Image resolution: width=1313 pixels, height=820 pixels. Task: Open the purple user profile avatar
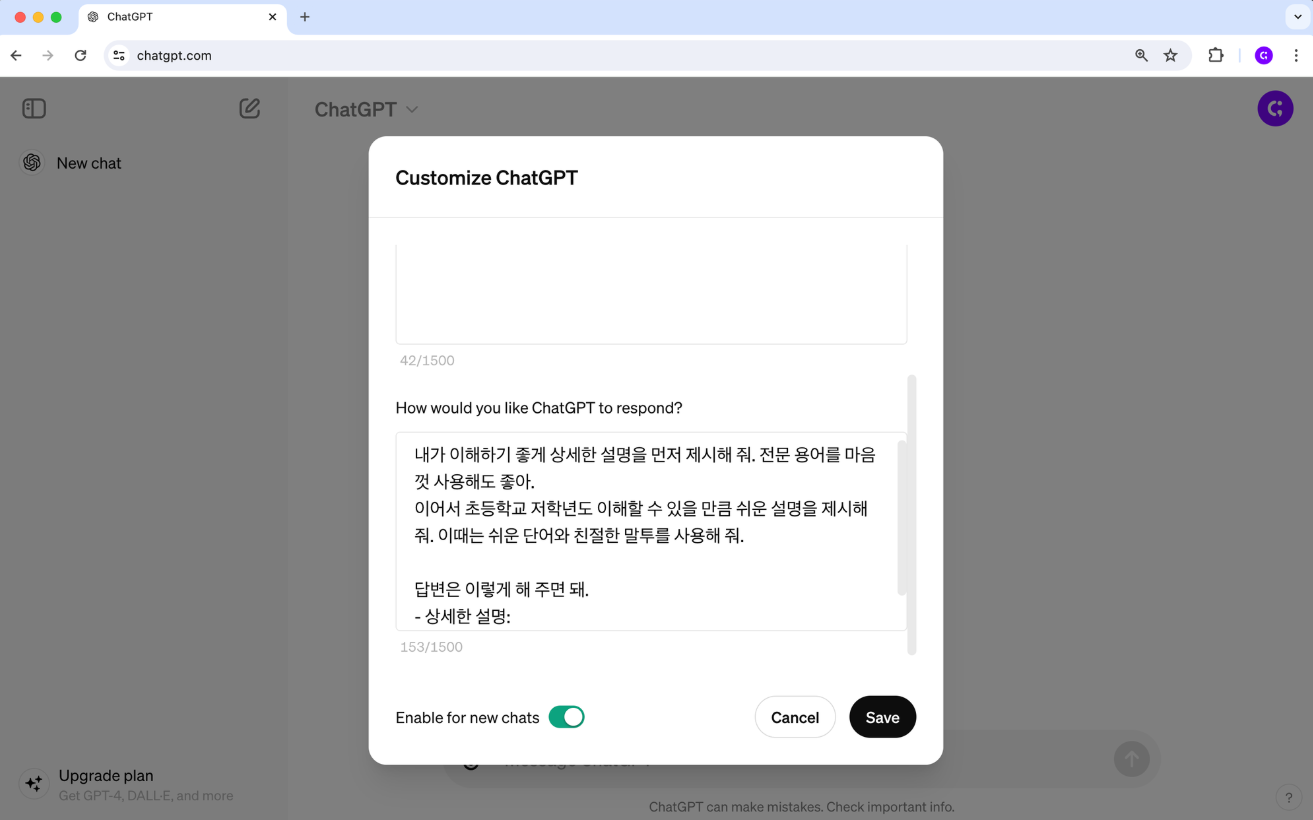[1275, 108]
